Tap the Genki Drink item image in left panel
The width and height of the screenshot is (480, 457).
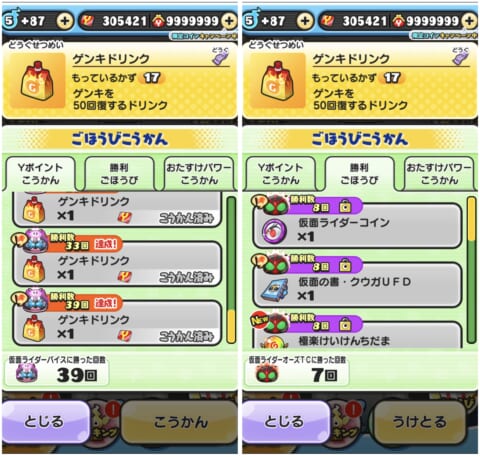(37, 81)
